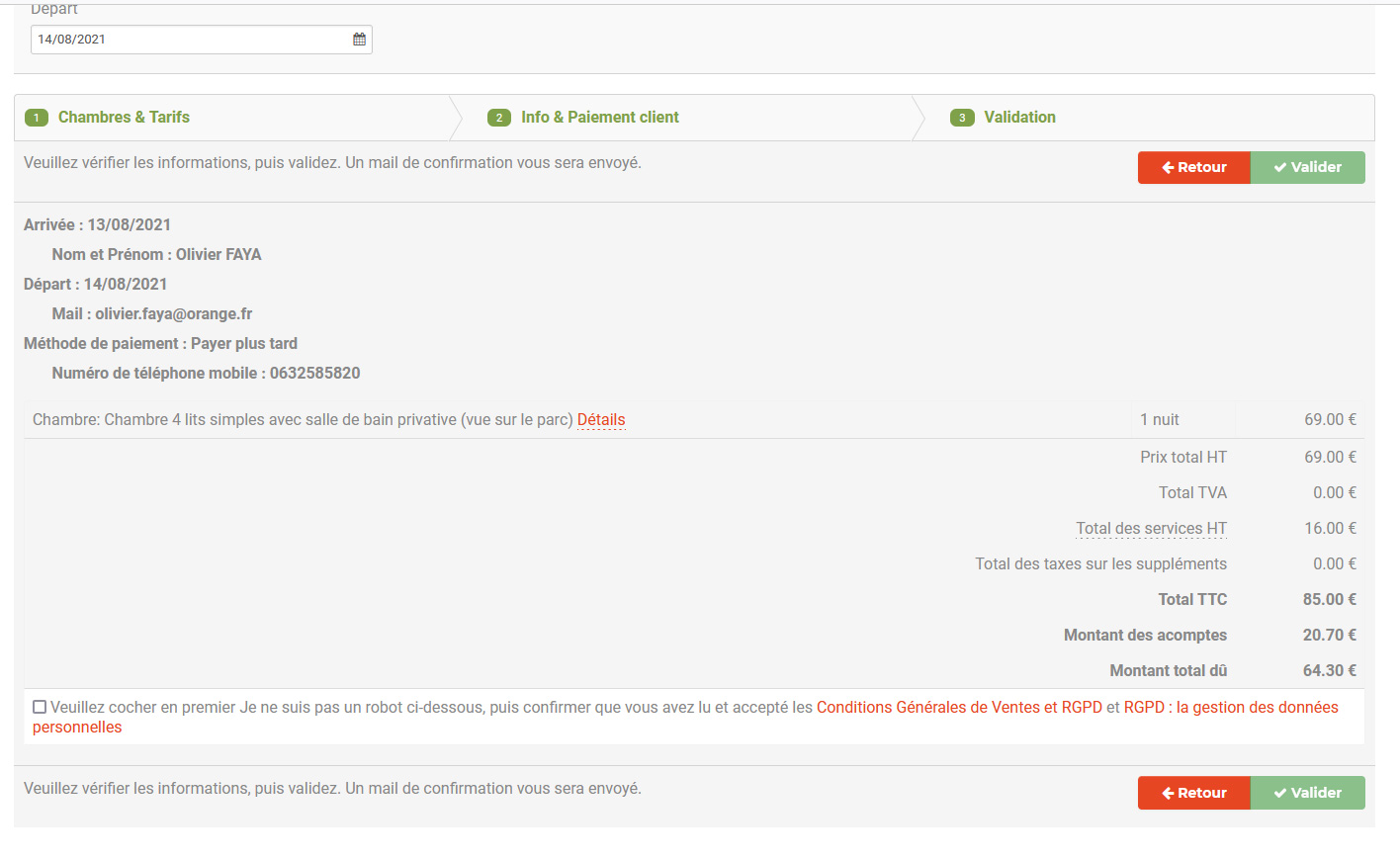Open the calendar picker icon for departure date
The width and height of the screenshot is (1400, 860).
(x=359, y=40)
